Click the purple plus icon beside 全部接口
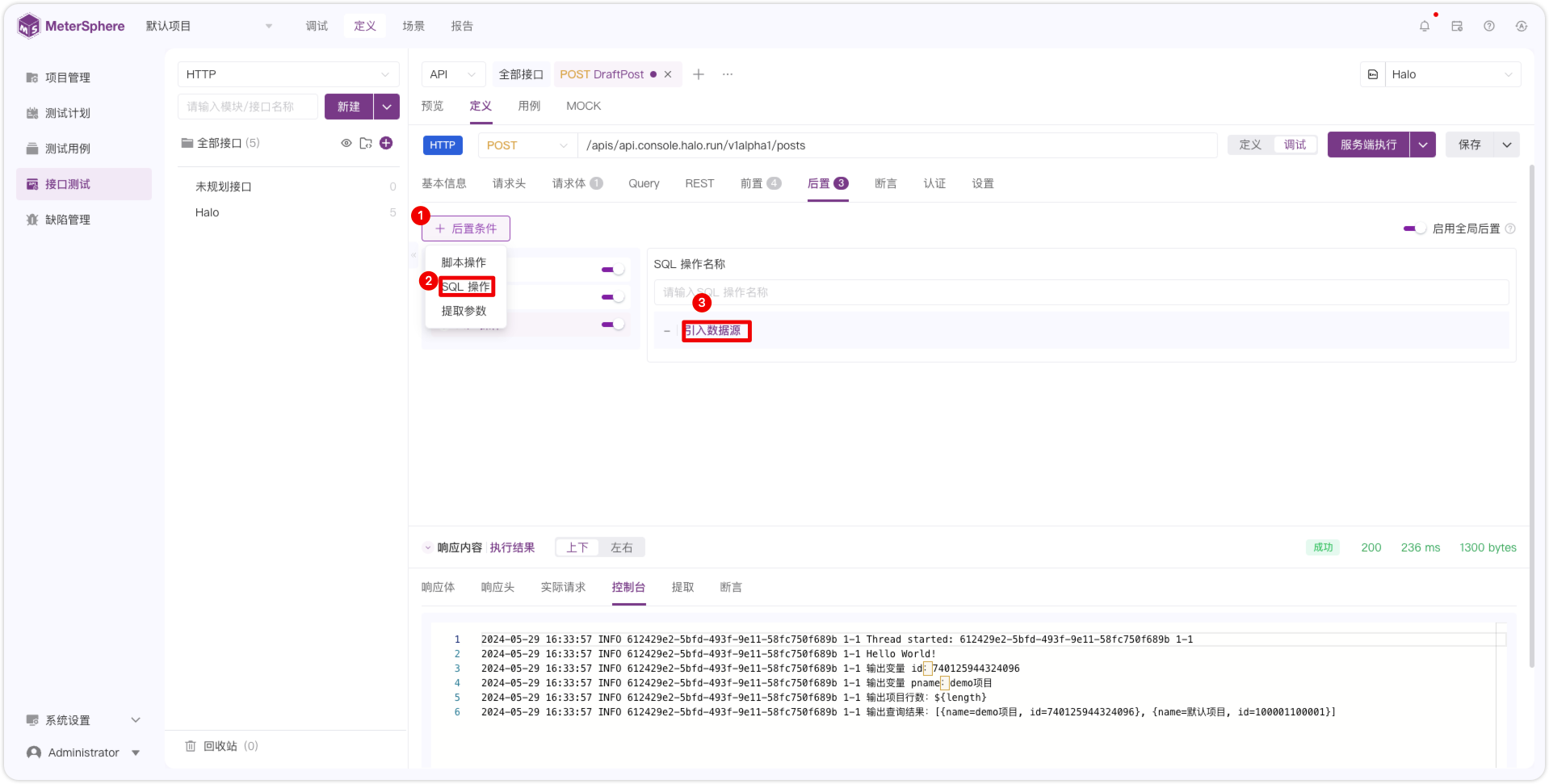This screenshot has height=784, width=1549. pos(386,143)
